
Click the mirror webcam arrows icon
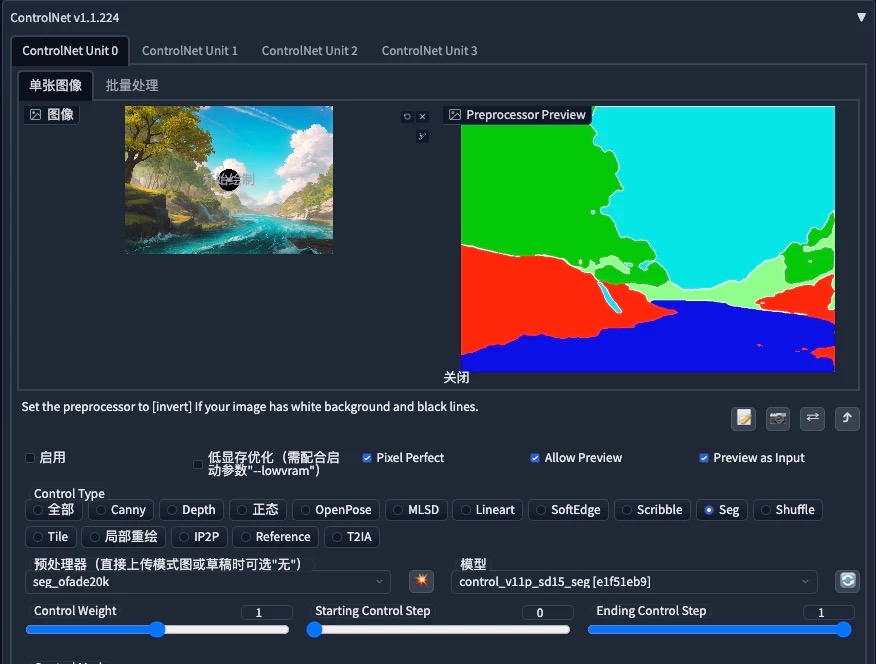tap(812, 418)
